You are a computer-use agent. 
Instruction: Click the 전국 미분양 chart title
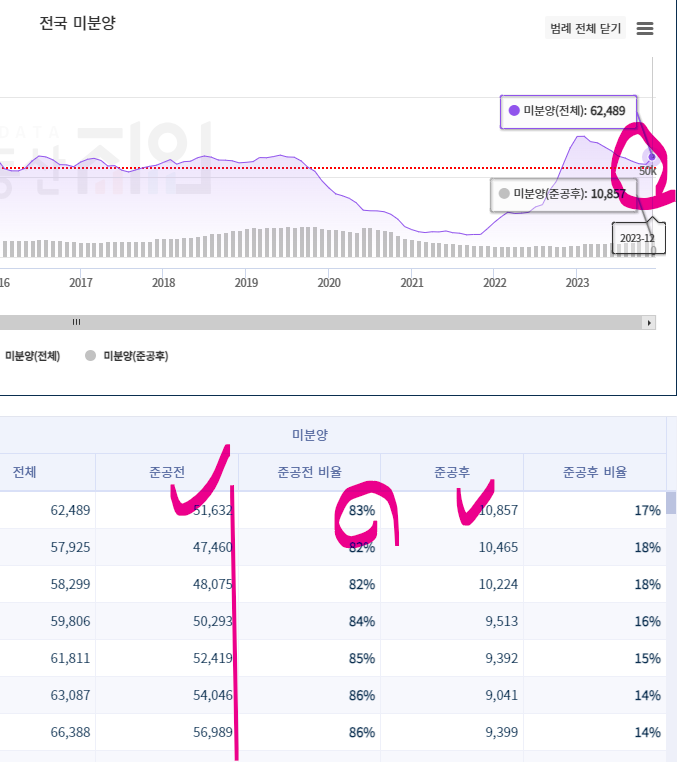[77, 23]
